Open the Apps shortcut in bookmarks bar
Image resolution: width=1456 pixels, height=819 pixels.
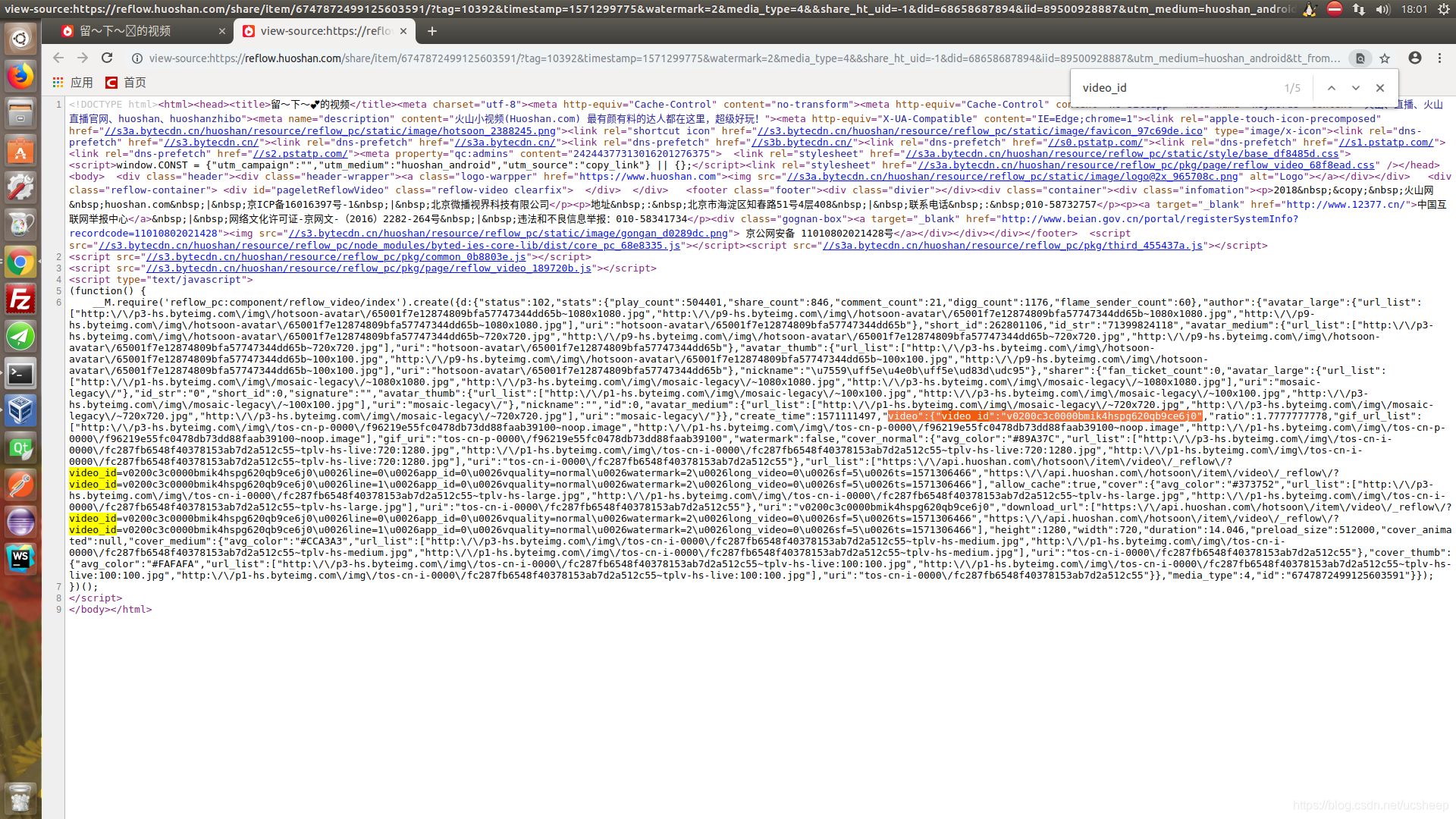pyautogui.click(x=73, y=82)
